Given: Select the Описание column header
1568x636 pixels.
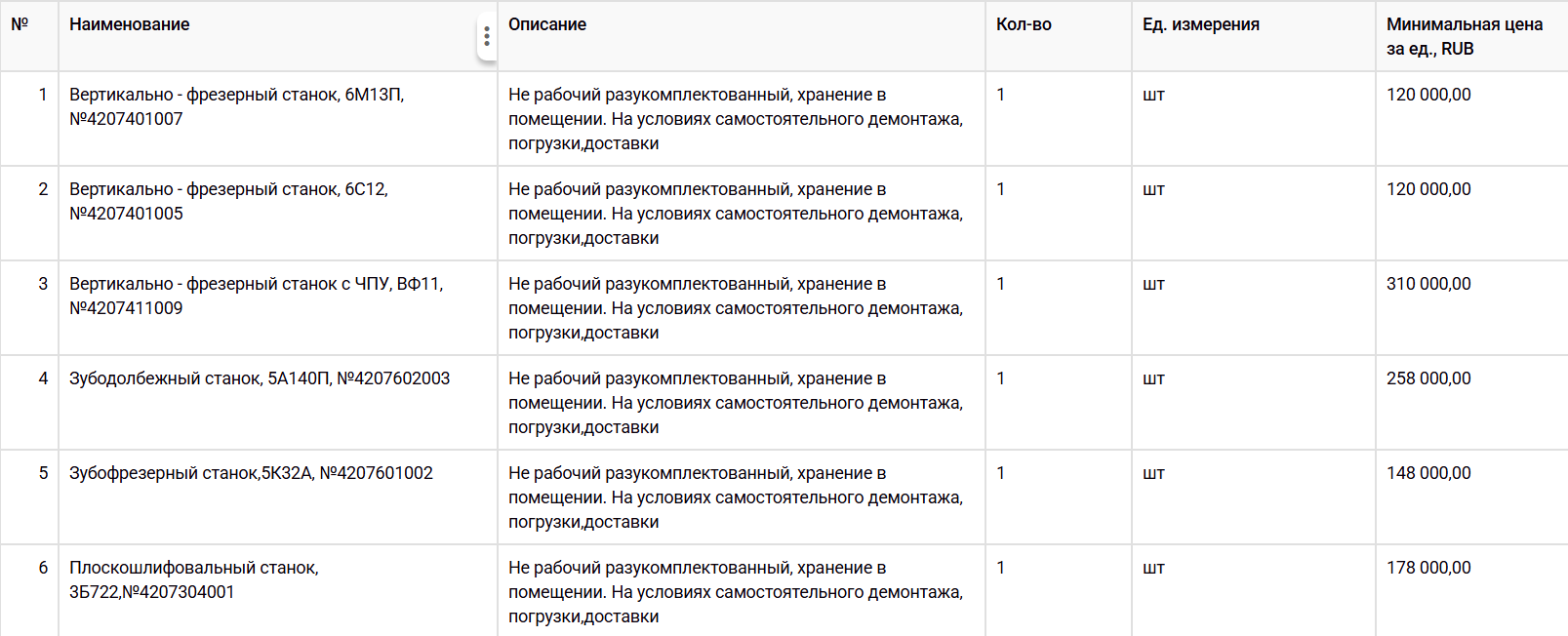Looking at the screenshot, I should [x=547, y=24].
